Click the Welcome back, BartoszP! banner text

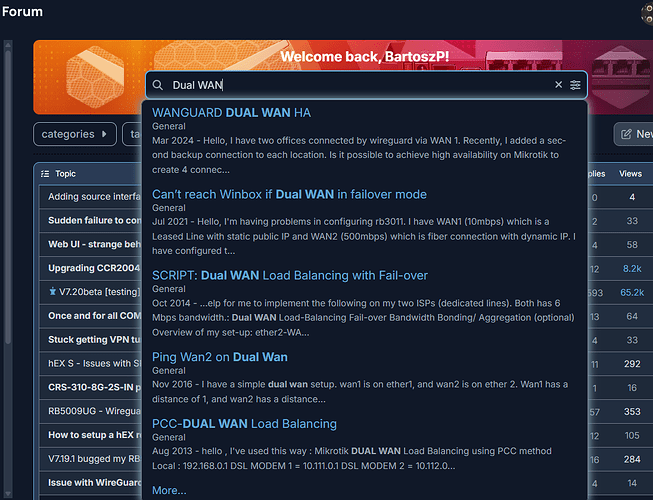tap(364, 57)
